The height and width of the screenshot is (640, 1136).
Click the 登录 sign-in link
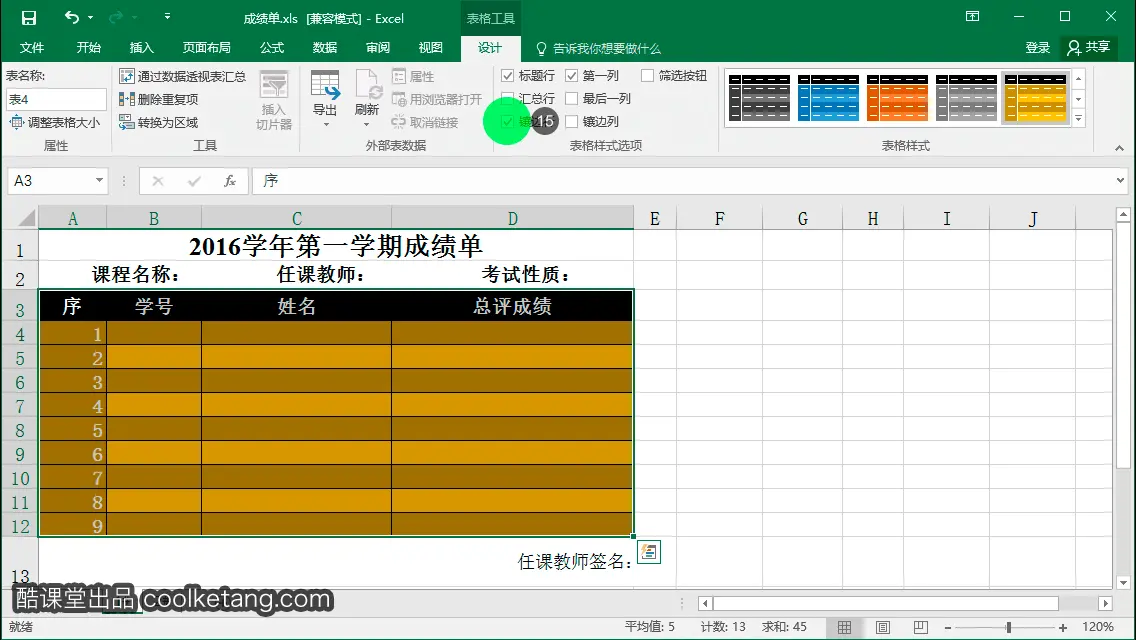(1037, 48)
